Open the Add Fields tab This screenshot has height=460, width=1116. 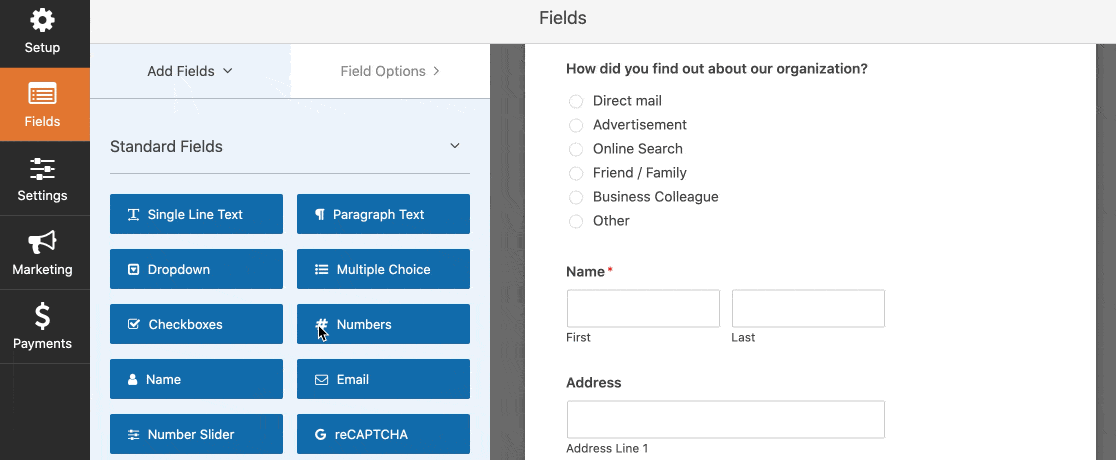pos(190,71)
